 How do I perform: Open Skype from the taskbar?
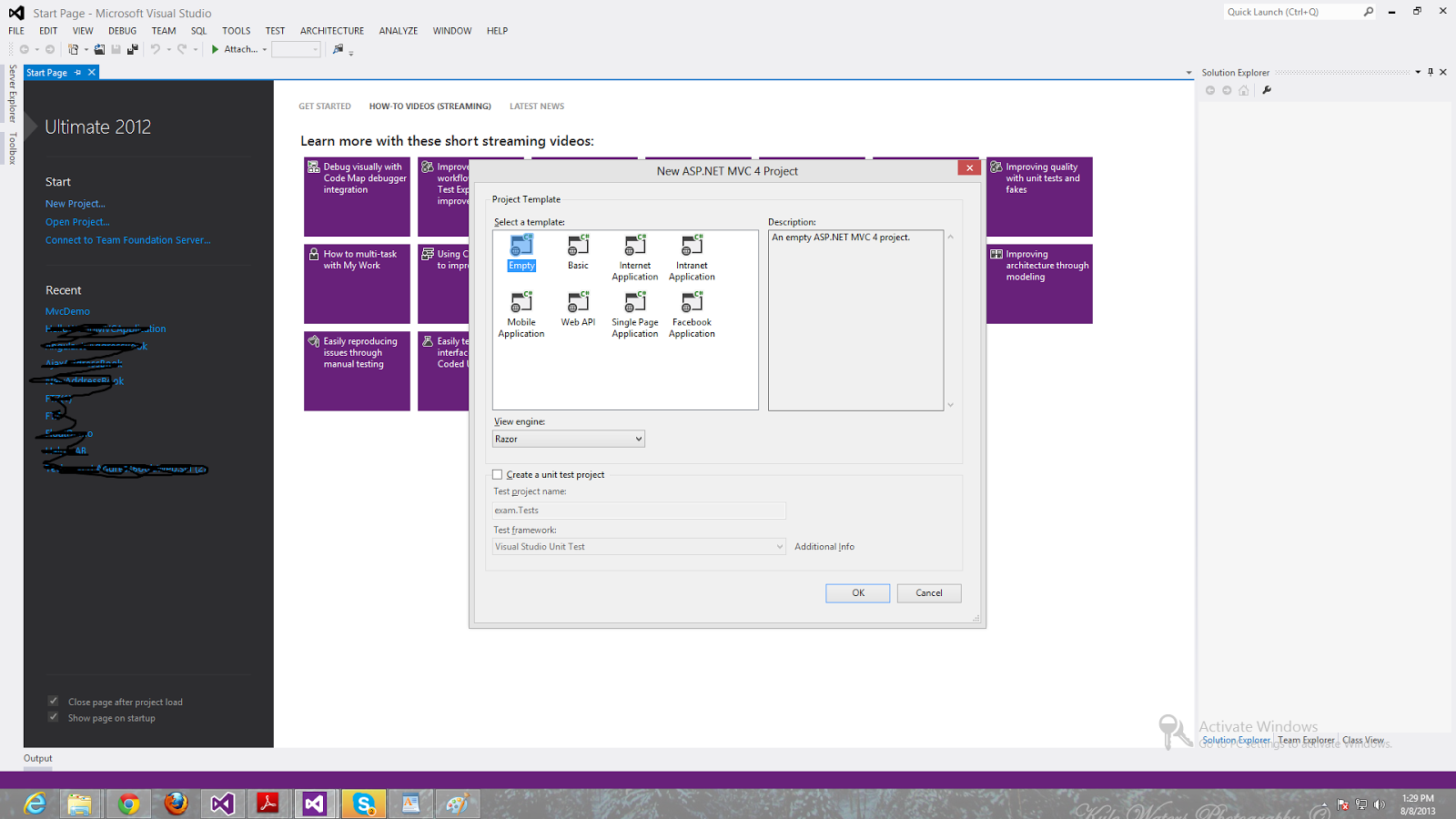pyautogui.click(x=364, y=804)
